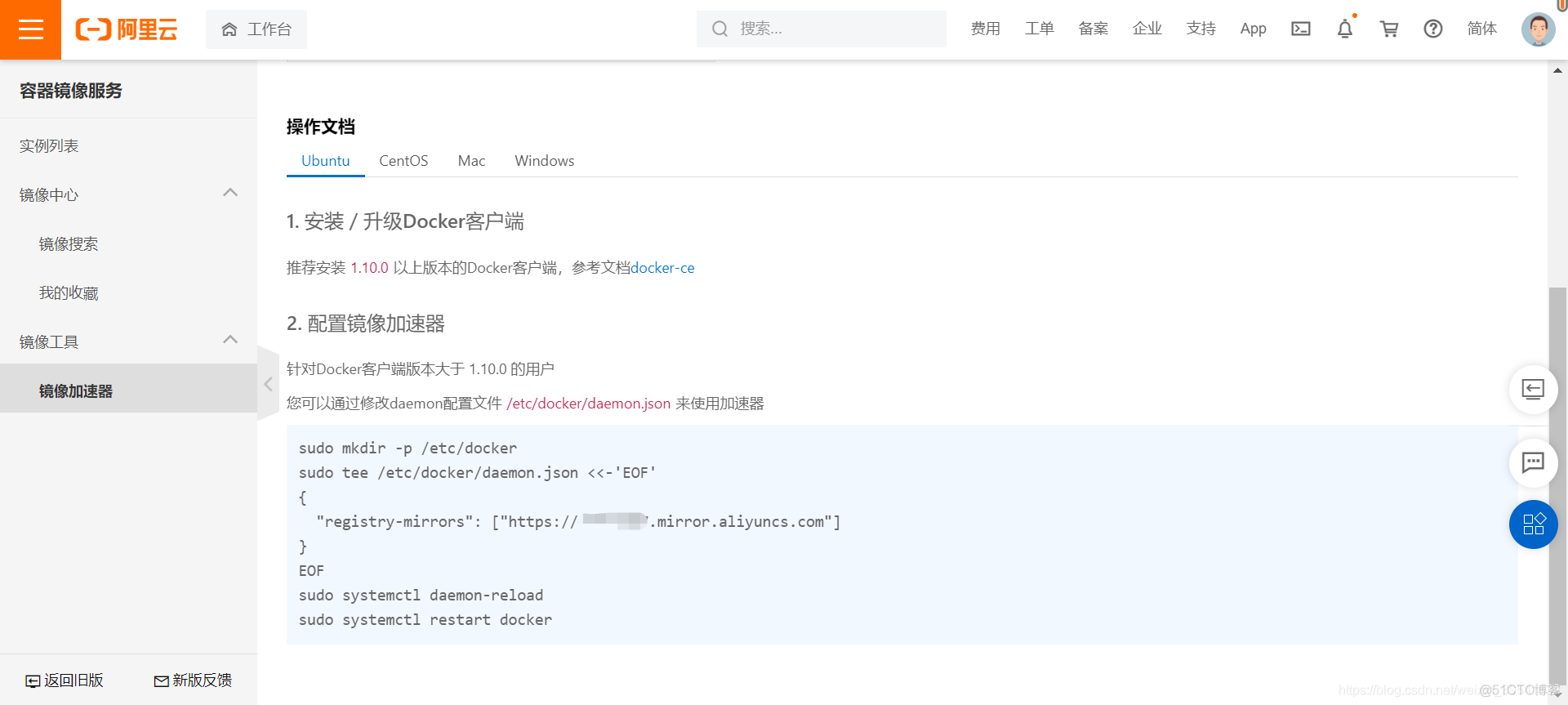Click the 容器镜像服务 sidebar title
1568x705 pixels.
71,91
